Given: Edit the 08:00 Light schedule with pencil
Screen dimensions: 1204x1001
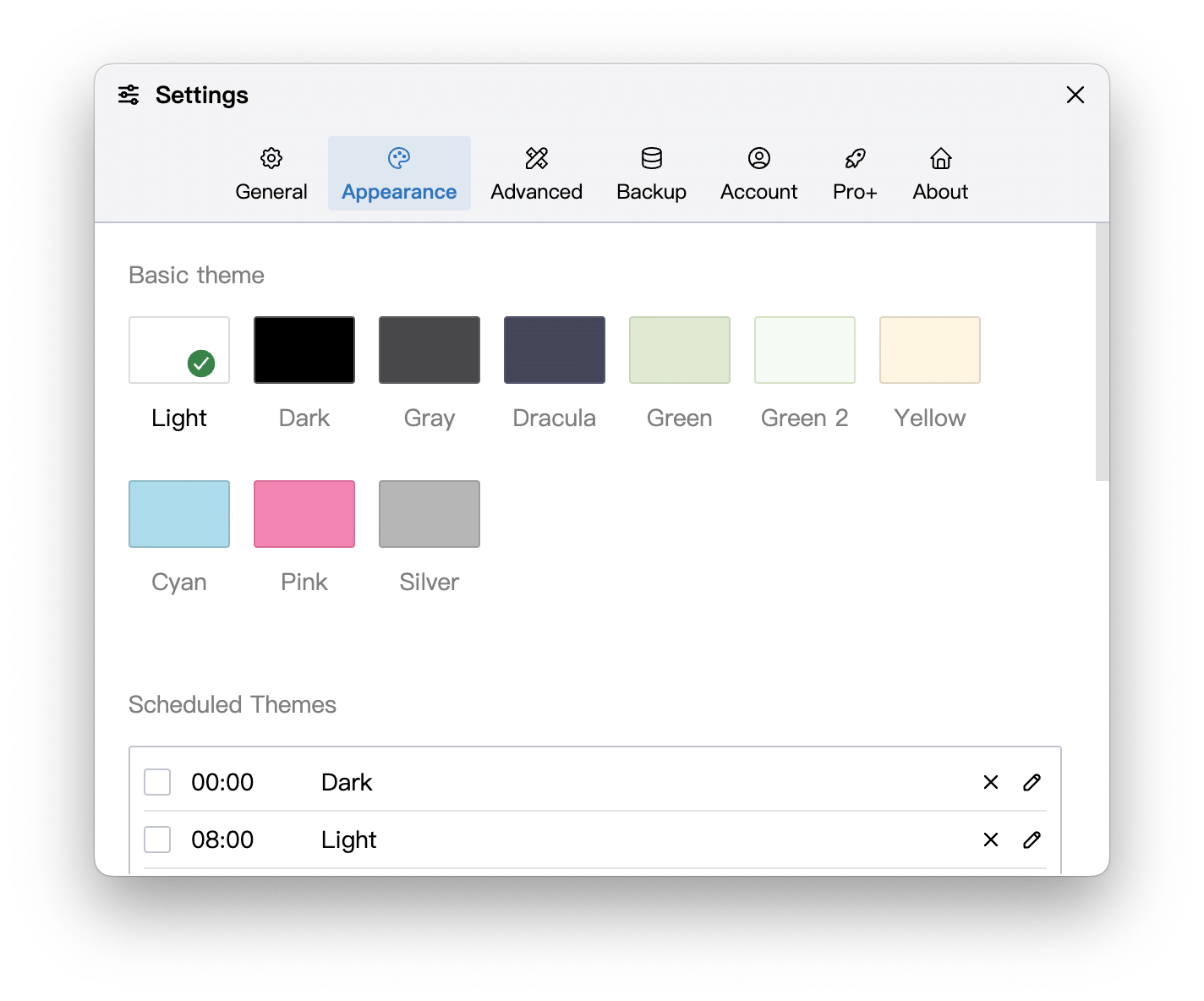Looking at the screenshot, I should click(1032, 840).
